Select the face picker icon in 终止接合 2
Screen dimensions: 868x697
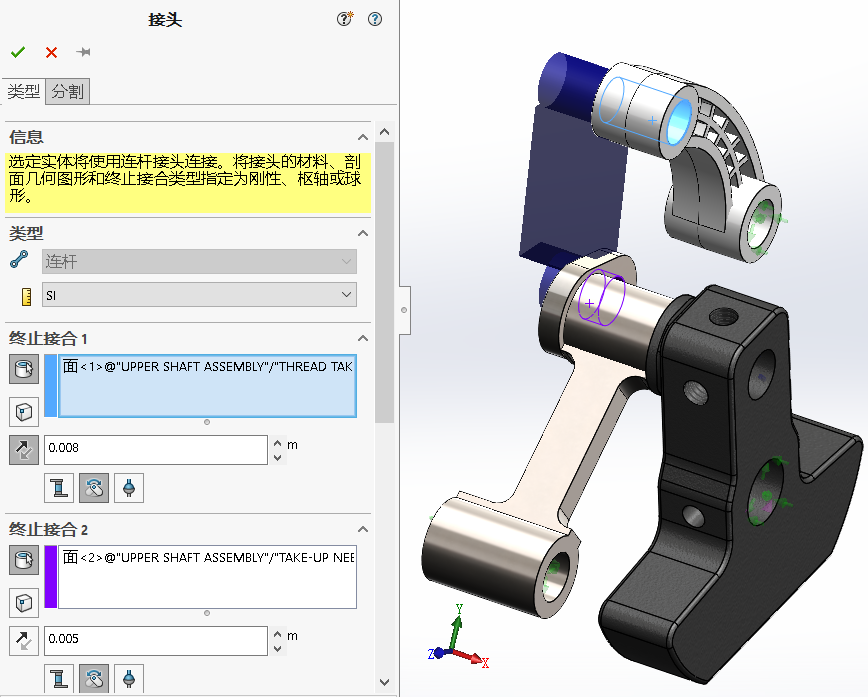click(24, 560)
